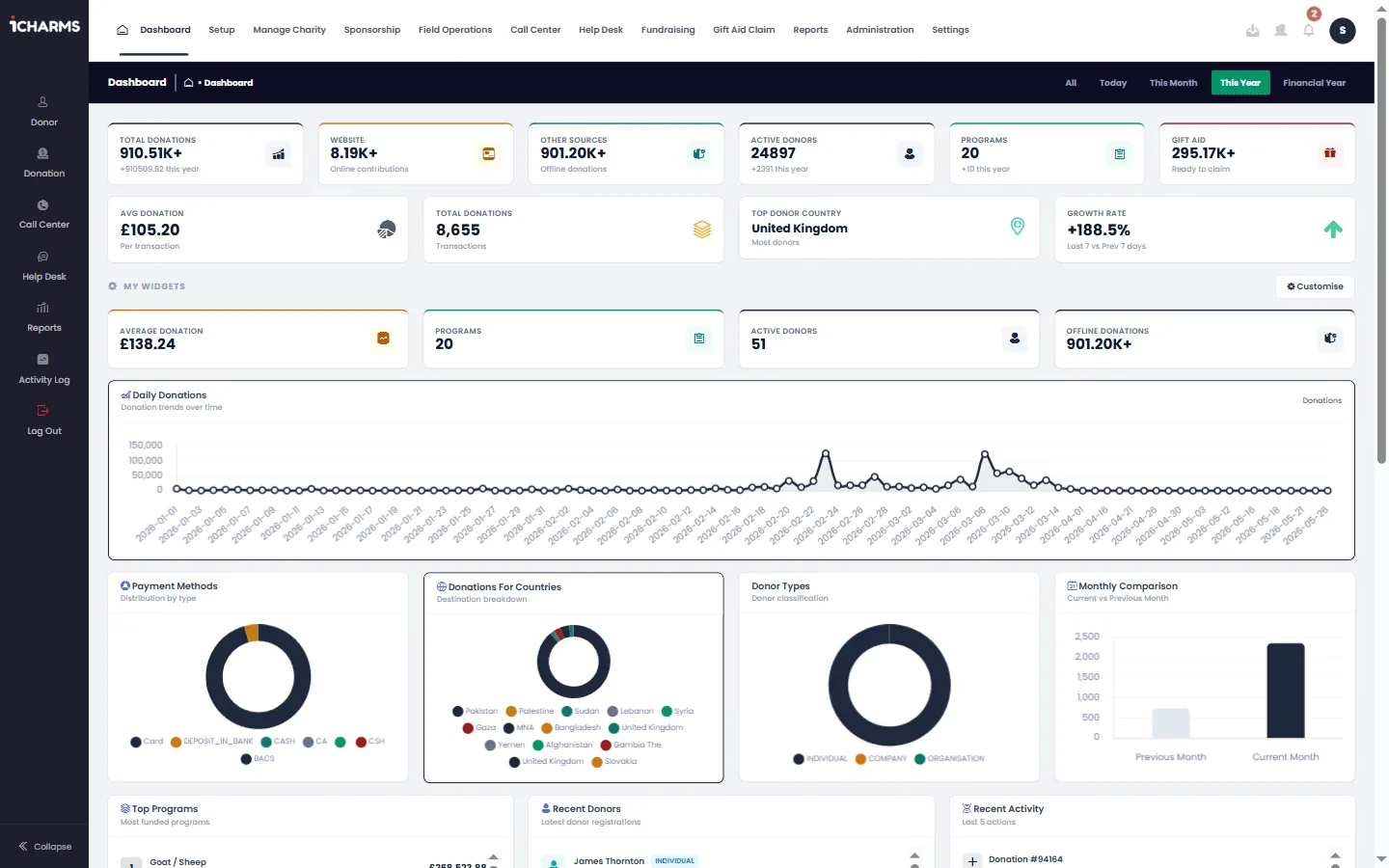
Task: Open the Call Center top menu
Action: click(535, 30)
